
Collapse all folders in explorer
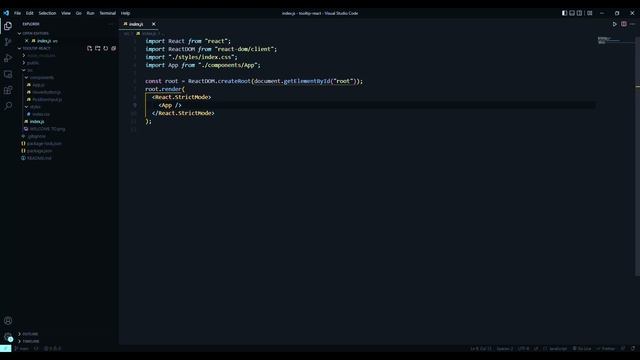(x=113, y=48)
